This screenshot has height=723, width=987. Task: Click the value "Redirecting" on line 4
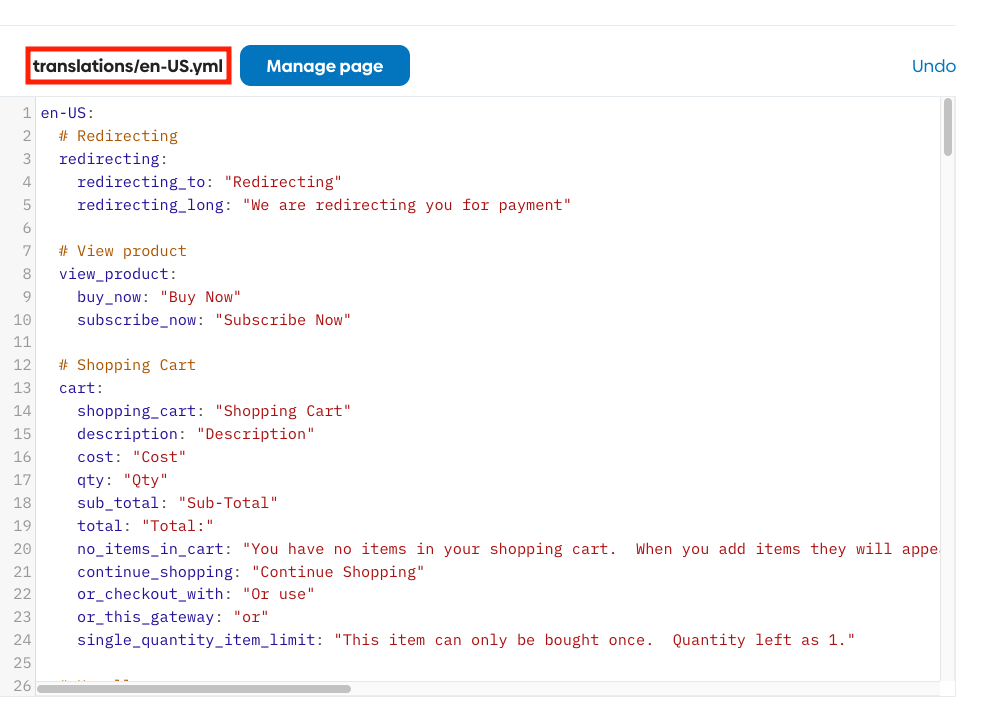[283, 182]
